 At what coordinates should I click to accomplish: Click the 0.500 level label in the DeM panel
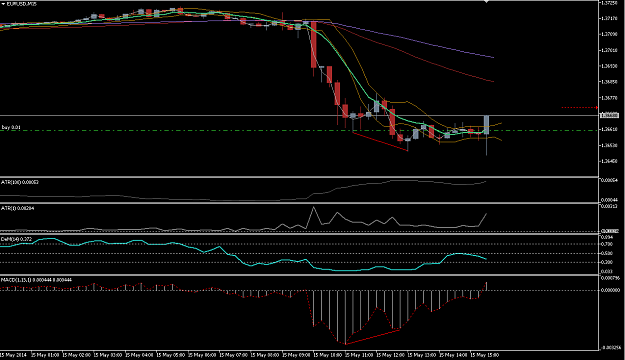(x=607, y=253)
